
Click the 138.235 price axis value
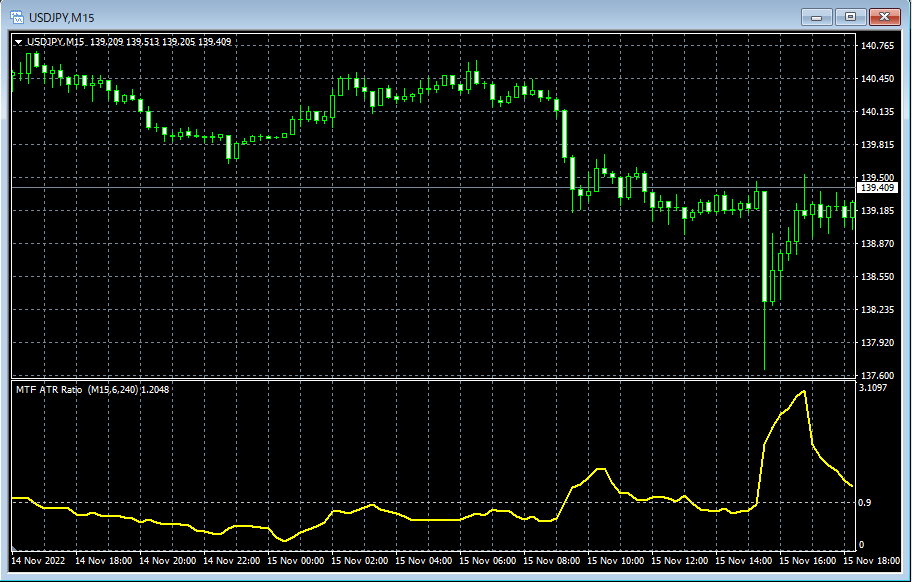(x=877, y=310)
